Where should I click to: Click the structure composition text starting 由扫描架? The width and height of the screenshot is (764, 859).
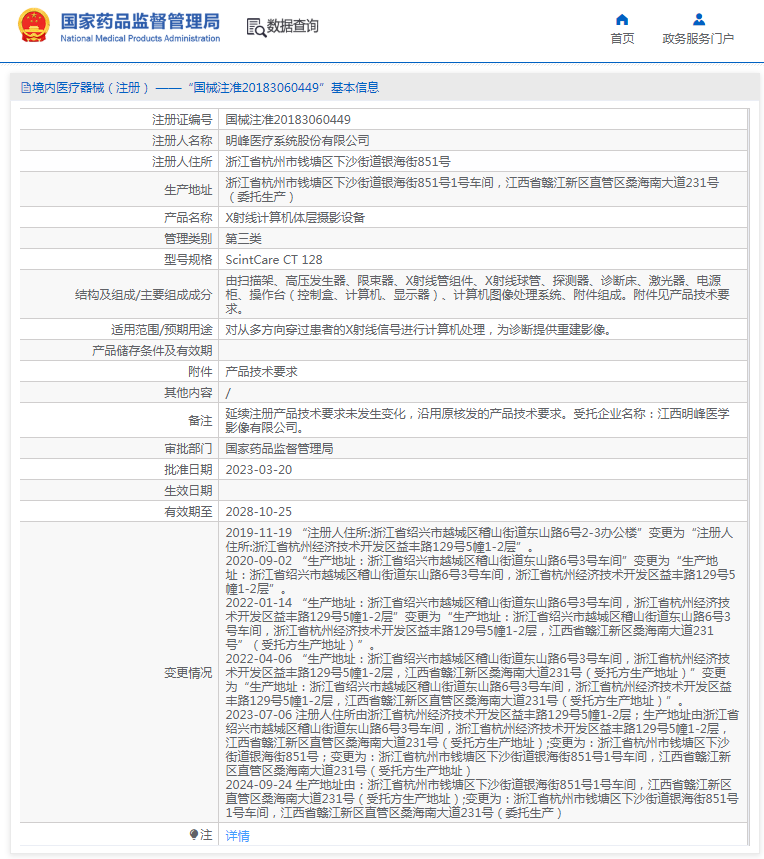478,295
